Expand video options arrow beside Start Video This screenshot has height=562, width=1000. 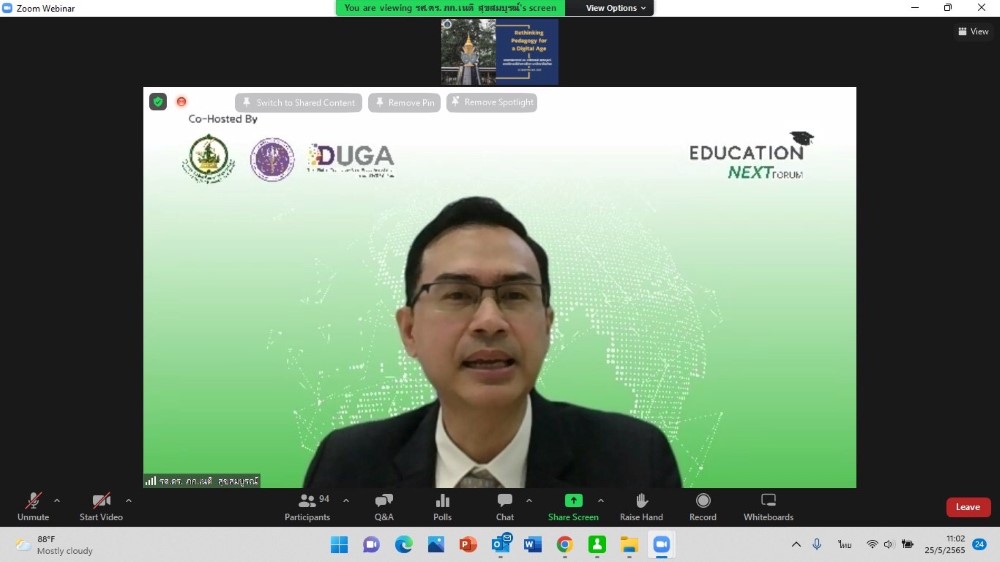[x=128, y=500]
